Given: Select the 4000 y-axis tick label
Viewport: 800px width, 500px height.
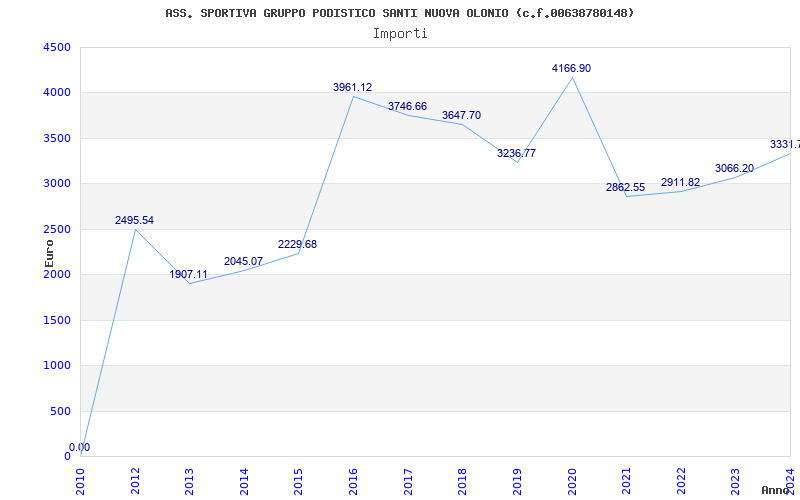Looking at the screenshot, I should (x=57, y=93).
